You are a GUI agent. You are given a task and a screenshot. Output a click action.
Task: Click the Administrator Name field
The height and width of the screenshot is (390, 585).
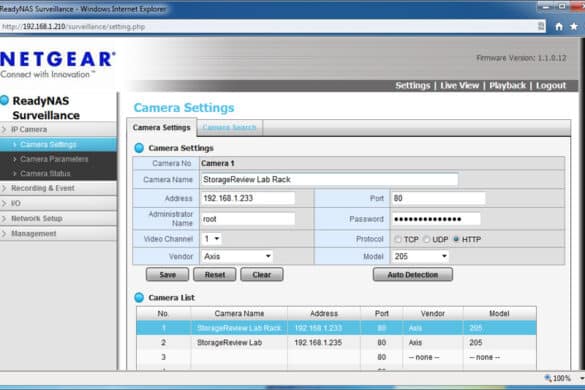point(248,219)
